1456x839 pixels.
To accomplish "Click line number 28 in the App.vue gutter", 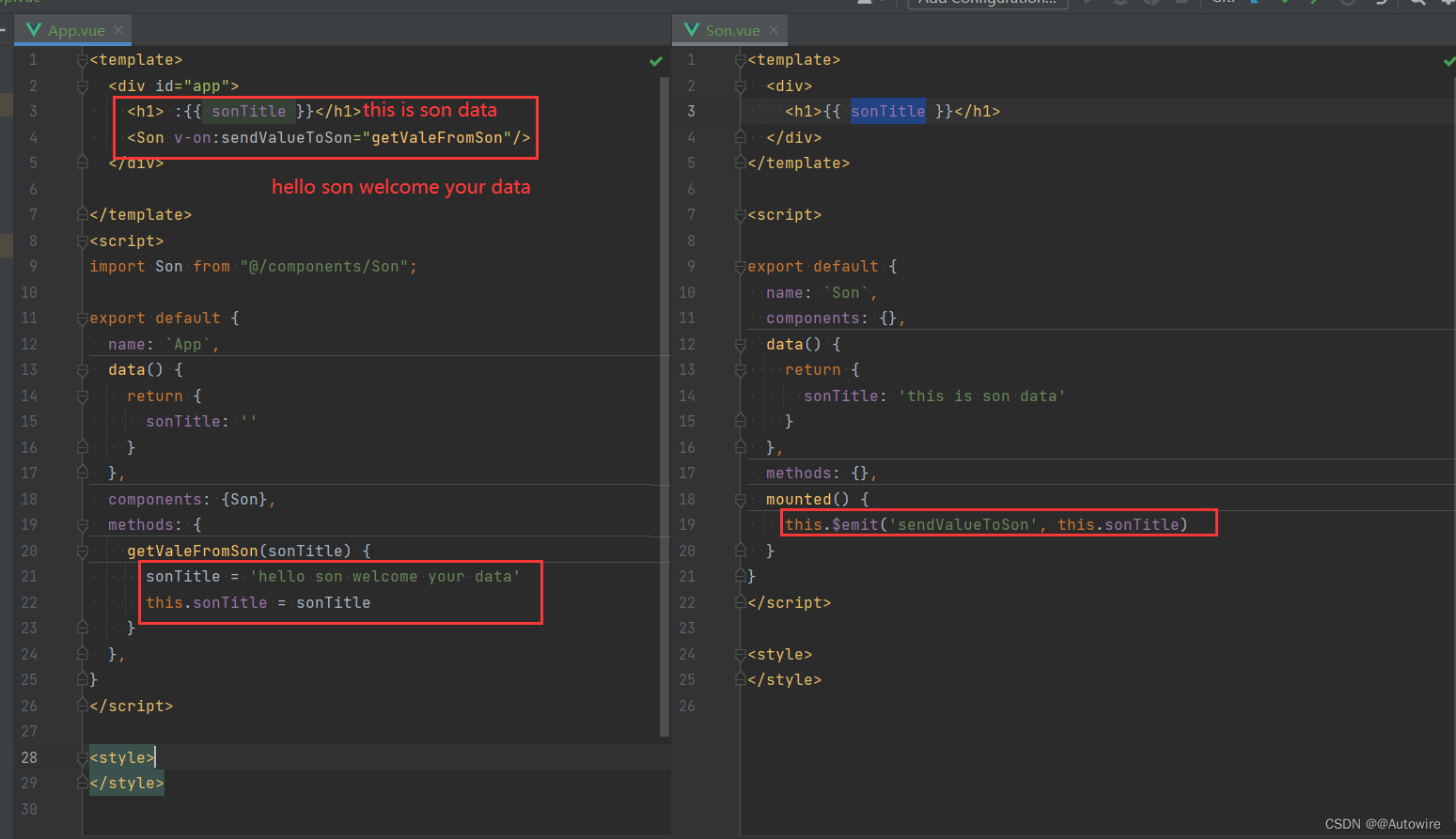I will (29, 758).
